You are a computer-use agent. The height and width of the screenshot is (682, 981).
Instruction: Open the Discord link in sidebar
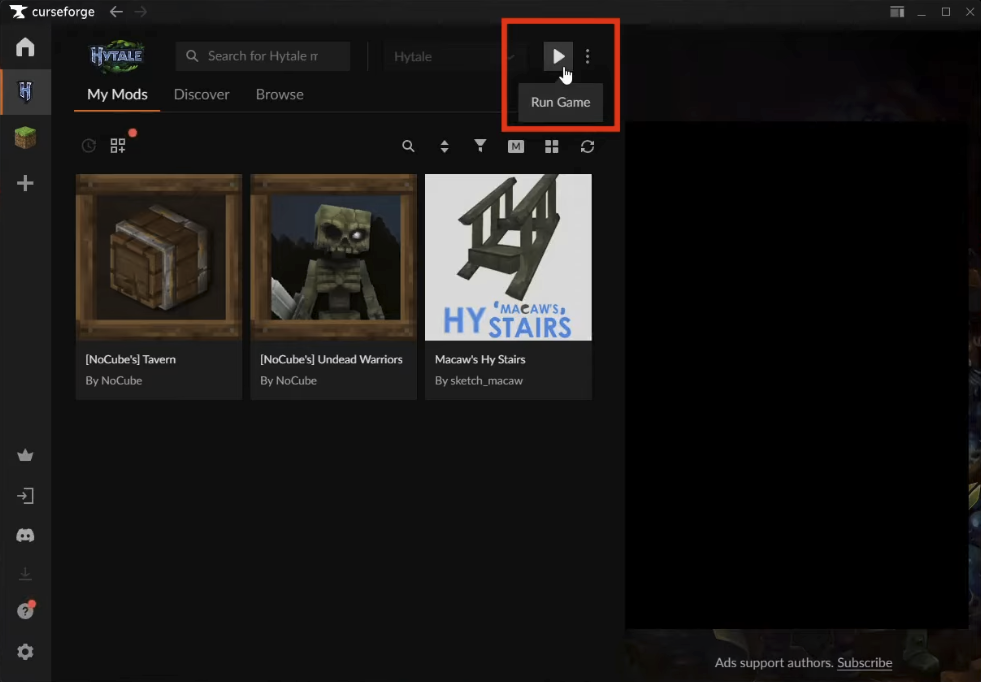coord(25,536)
